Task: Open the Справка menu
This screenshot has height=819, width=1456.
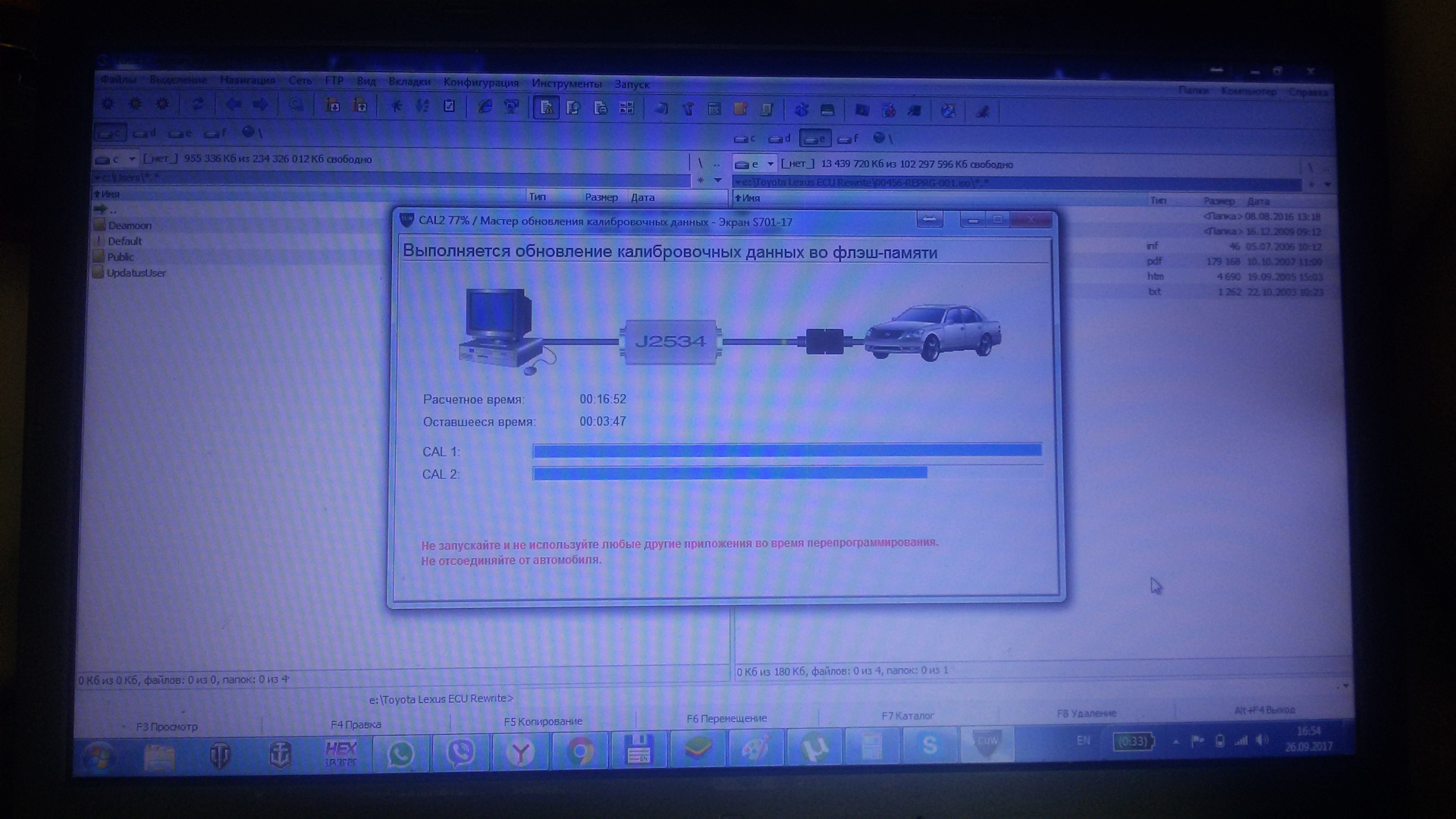Action: 1308,92
